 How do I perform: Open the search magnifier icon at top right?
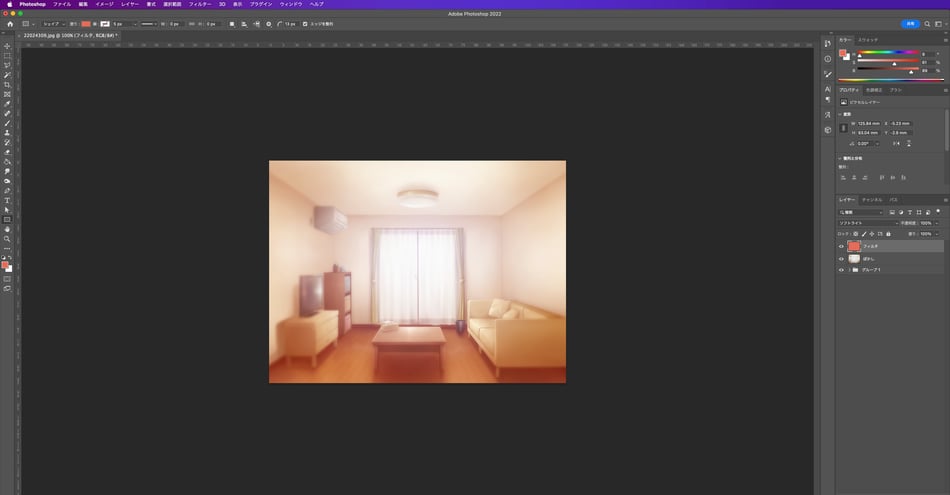(927, 24)
